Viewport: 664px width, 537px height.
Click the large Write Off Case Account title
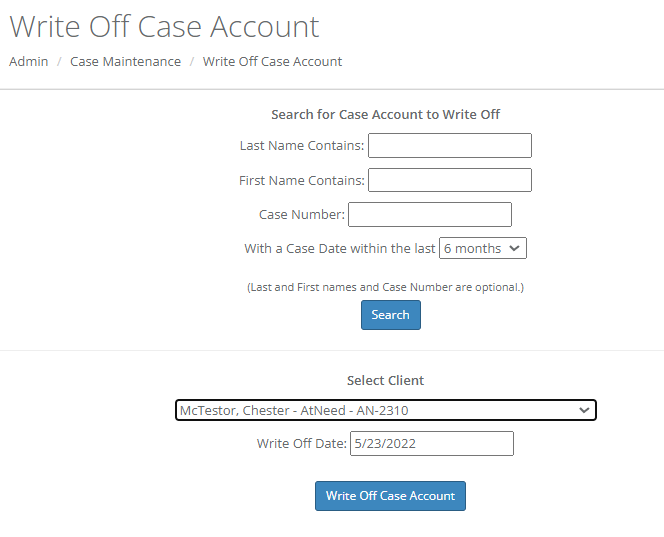pyautogui.click(x=164, y=26)
